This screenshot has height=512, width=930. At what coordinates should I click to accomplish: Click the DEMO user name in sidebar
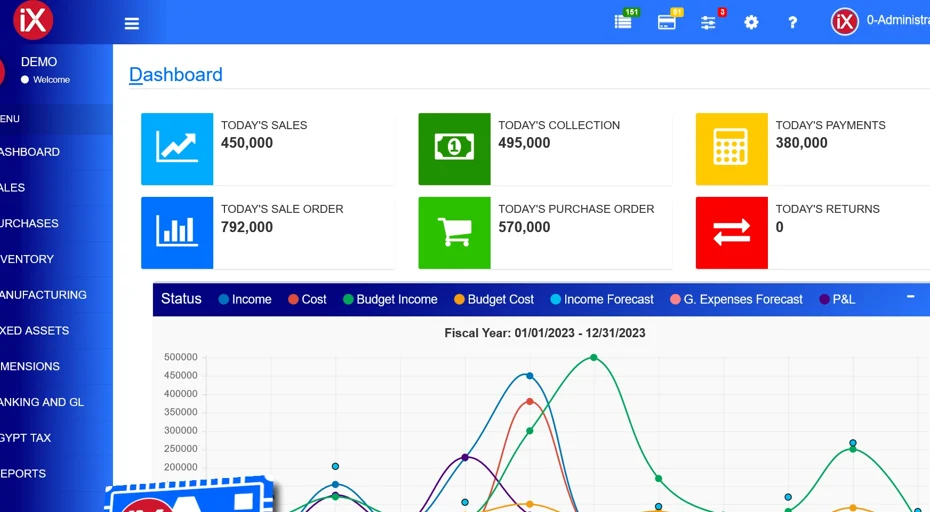coord(39,62)
